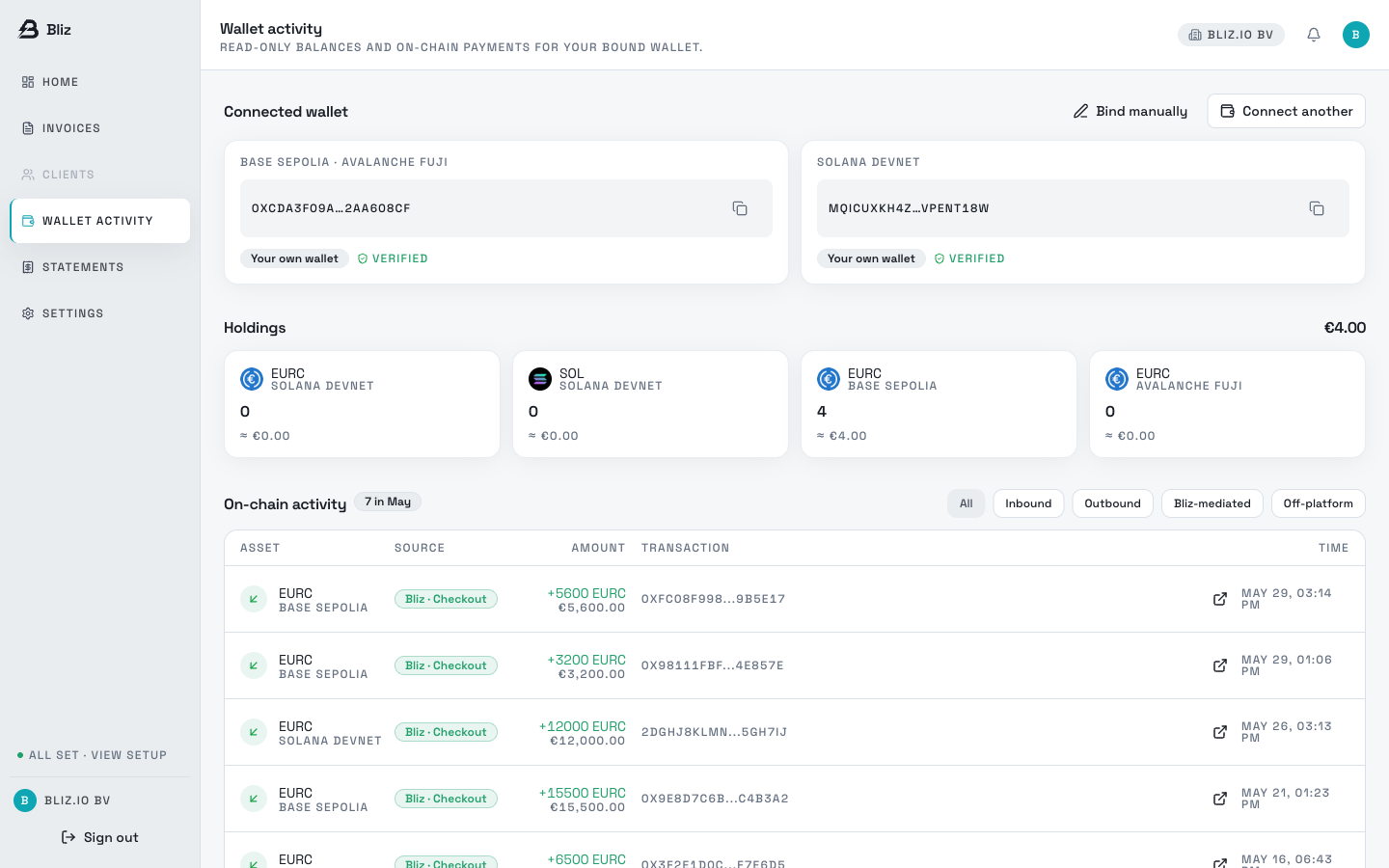Open explorer link for 0X9E8D7C6B...C4B3A2
The height and width of the screenshot is (868, 1389).
1220,799
